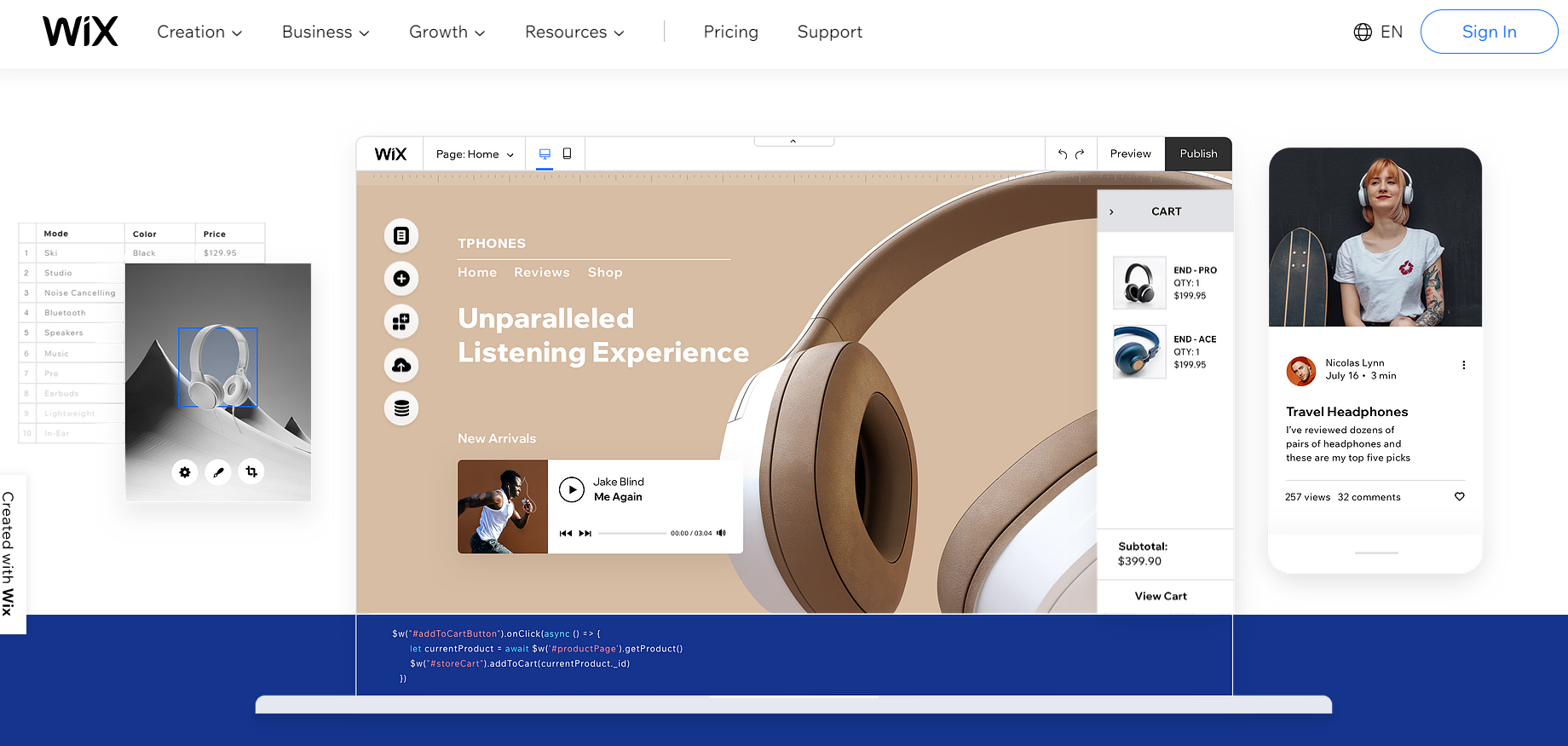Open the Pricing page link

(730, 32)
